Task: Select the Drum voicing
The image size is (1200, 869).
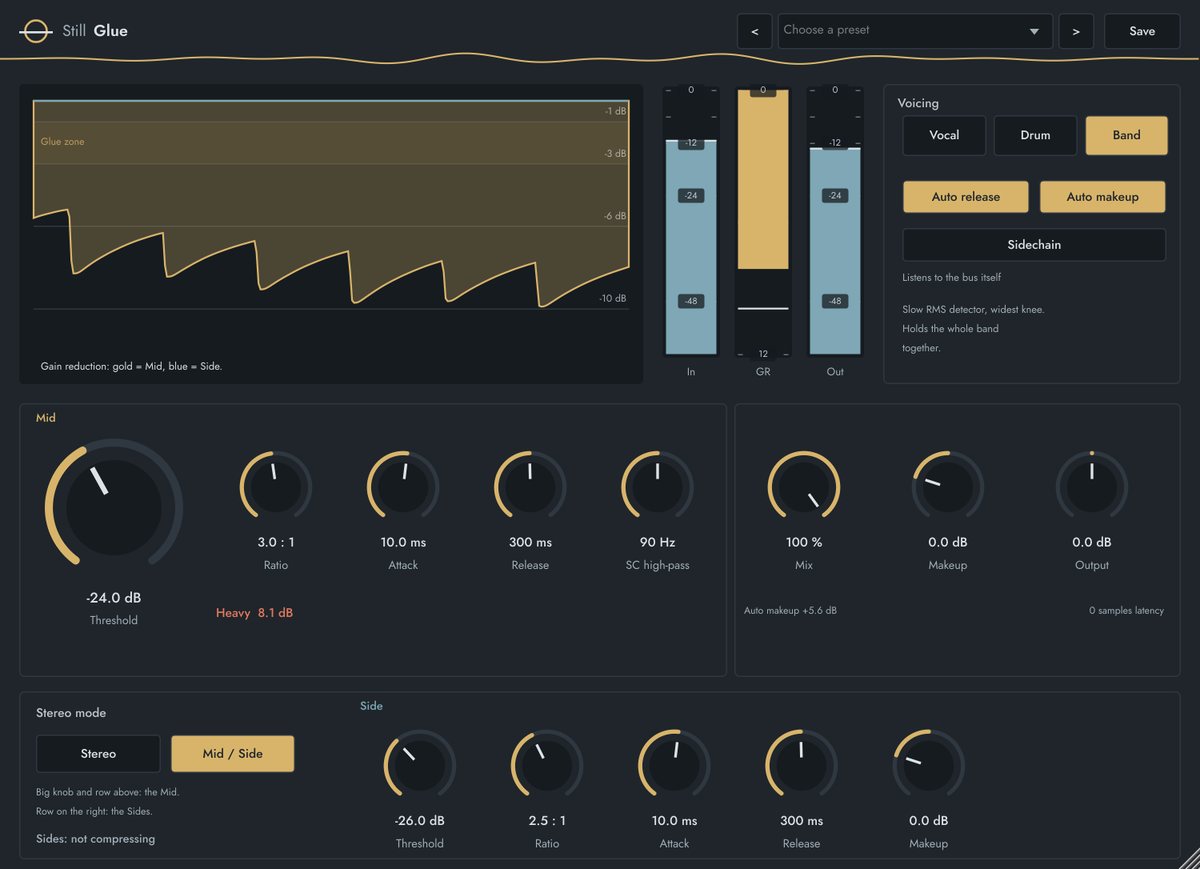Action: click(x=1035, y=135)
